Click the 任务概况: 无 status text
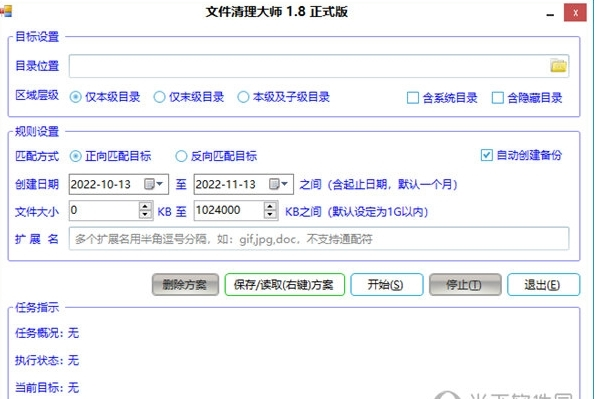Screen dimensions: 597x399 point(47,333)
